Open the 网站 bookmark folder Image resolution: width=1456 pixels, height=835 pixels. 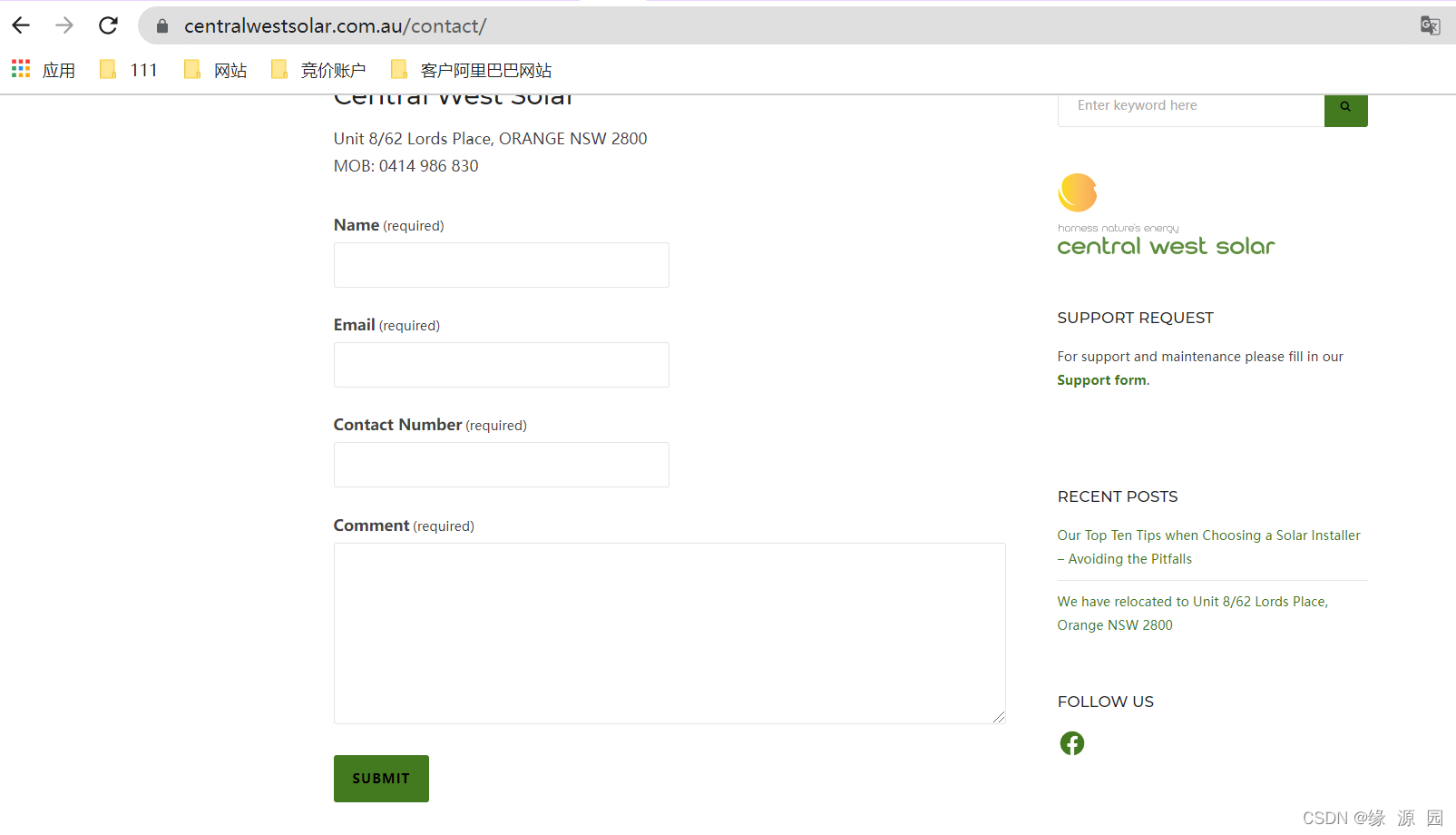pos(215,70)
